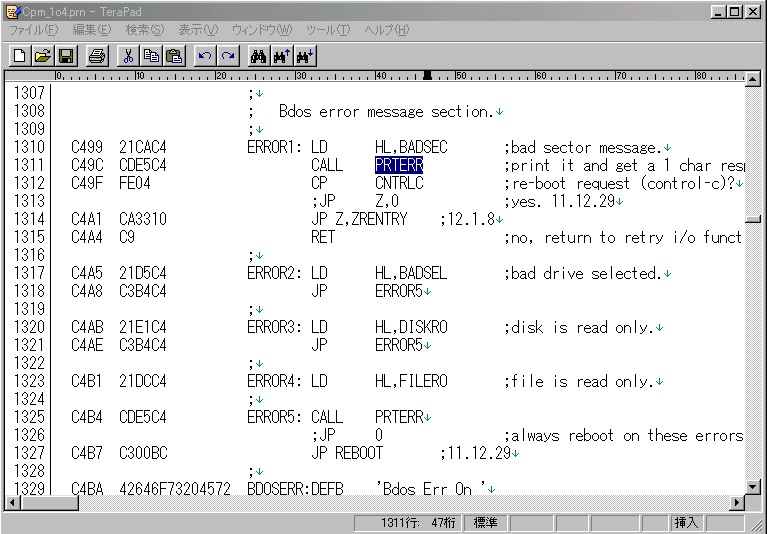Screen dimensions: 767x534
Task: Click ERROR2: label on line 1317
Action: tap(274, 273)
